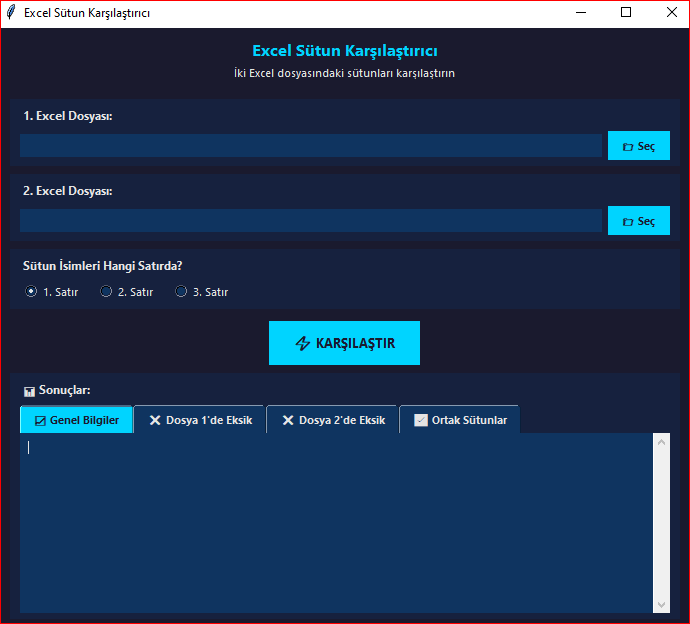This screenshot has width=690, height=624.
Task: Open the Dosya 1'de Eksik tab
Action: 200,420
